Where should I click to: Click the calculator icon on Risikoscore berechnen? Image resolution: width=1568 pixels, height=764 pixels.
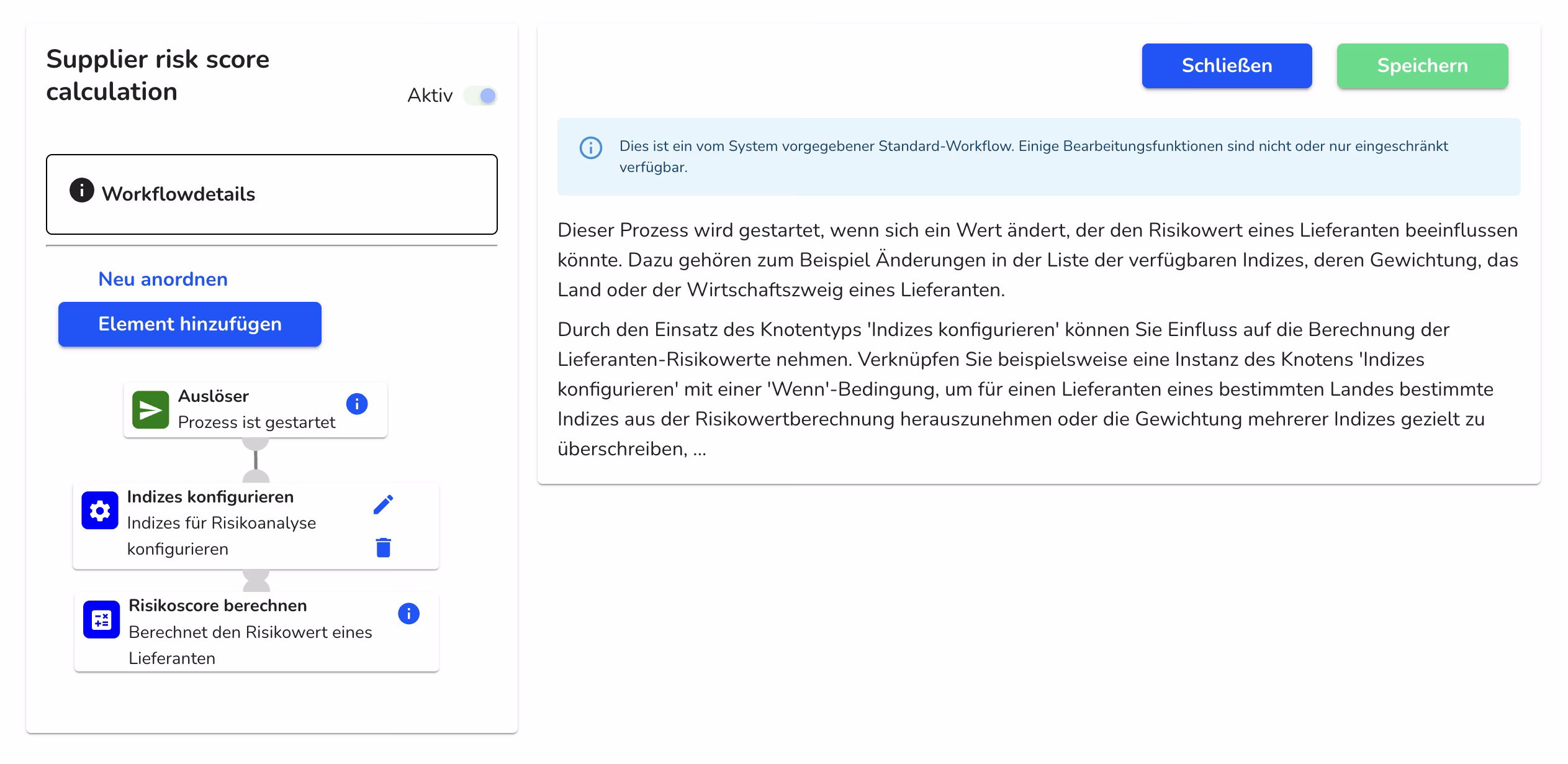click(100, 619)
